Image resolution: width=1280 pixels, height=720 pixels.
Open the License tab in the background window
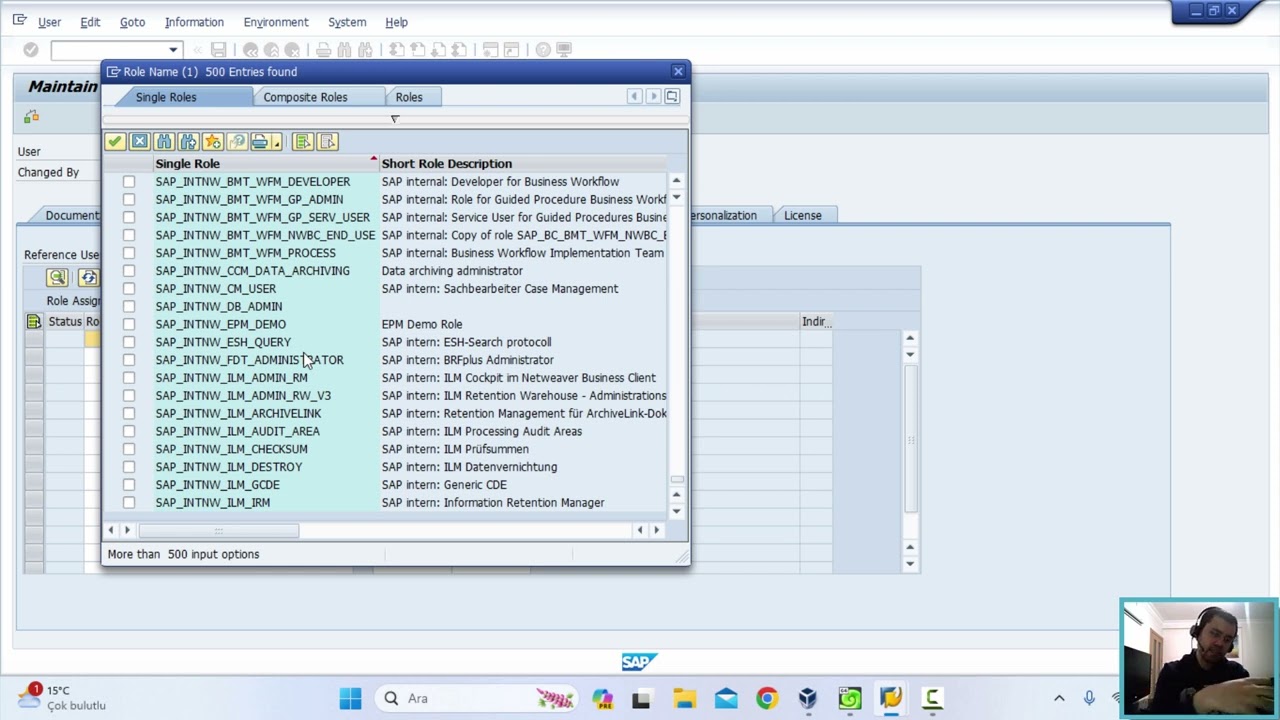802,216
